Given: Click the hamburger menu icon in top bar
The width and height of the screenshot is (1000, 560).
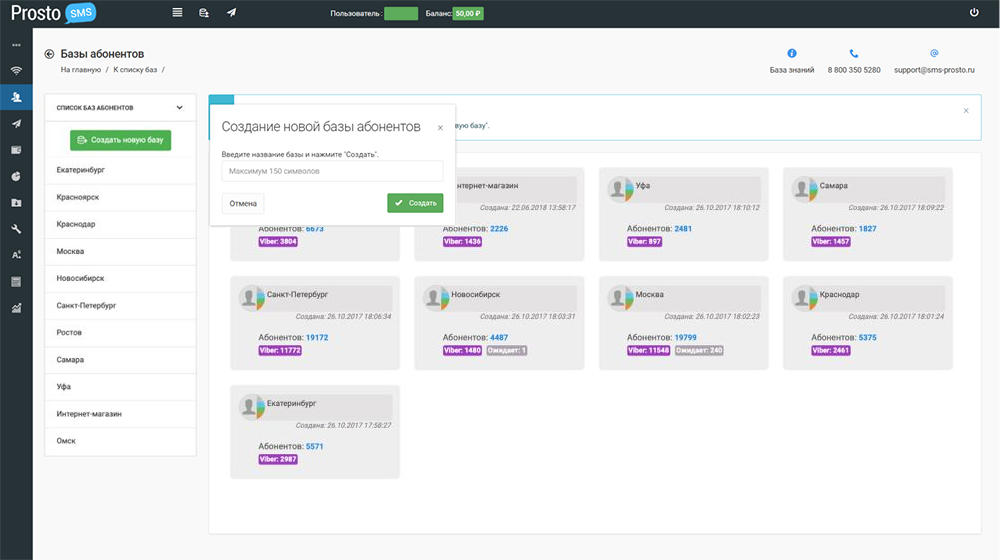Looking at the screenshot, I should point(177,13).
